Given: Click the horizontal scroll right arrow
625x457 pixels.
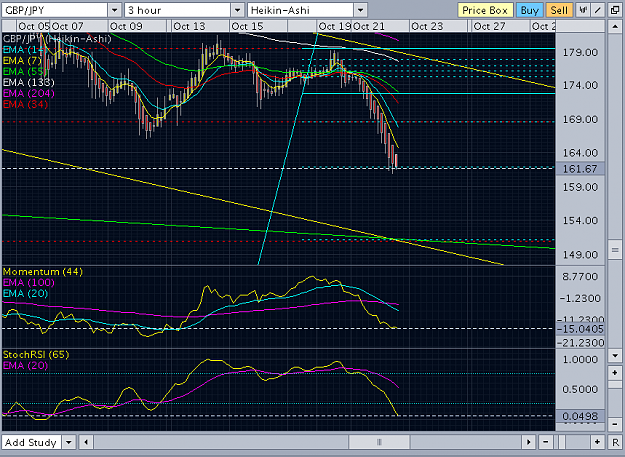Looking at the screenshot, I should [529, 442].
